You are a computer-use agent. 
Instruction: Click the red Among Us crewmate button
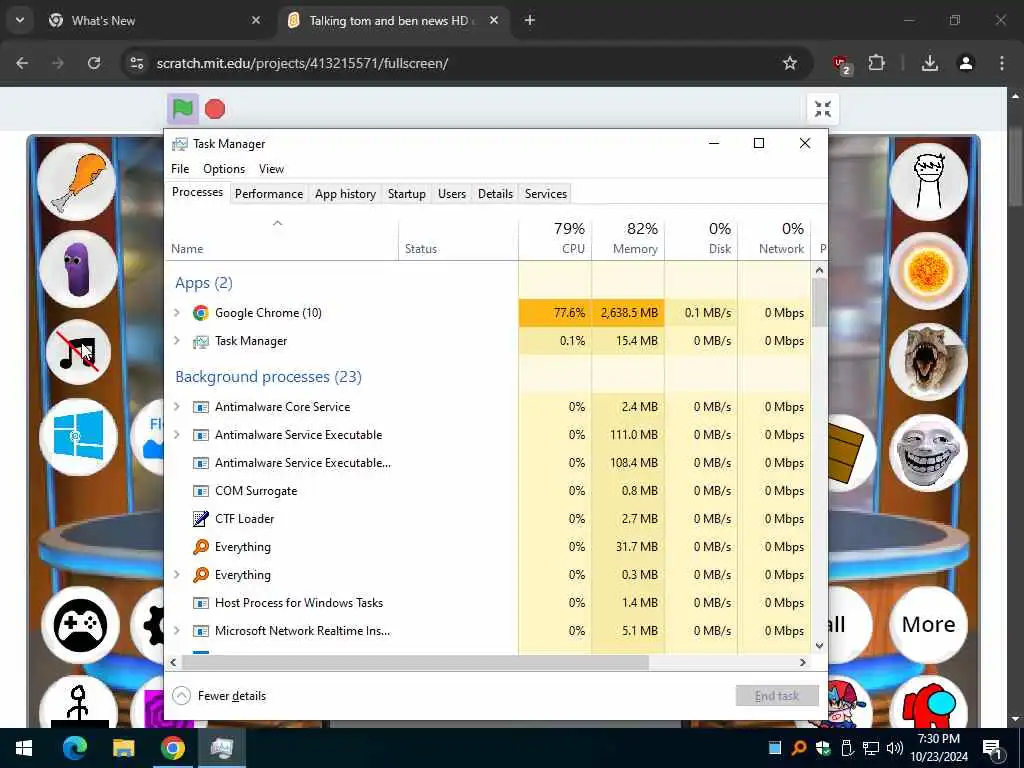pyautogui.click(x=928, y=704)
